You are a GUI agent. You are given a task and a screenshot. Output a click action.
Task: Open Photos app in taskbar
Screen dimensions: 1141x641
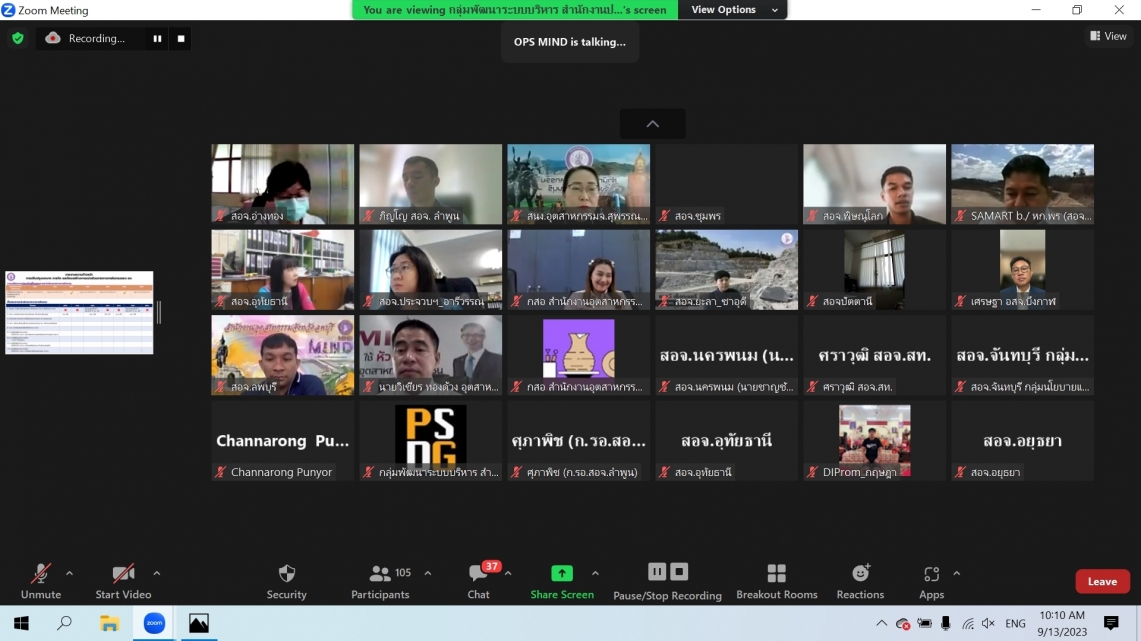[x=199, y=623]
